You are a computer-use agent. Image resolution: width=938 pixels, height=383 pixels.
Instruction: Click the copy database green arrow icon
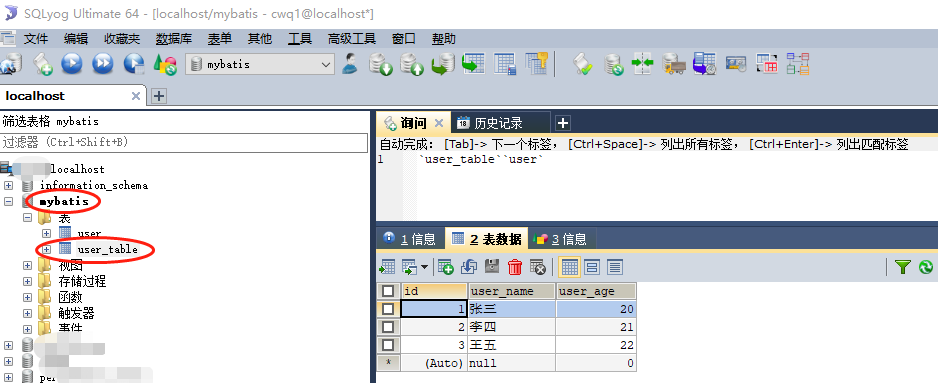point(443,64)
